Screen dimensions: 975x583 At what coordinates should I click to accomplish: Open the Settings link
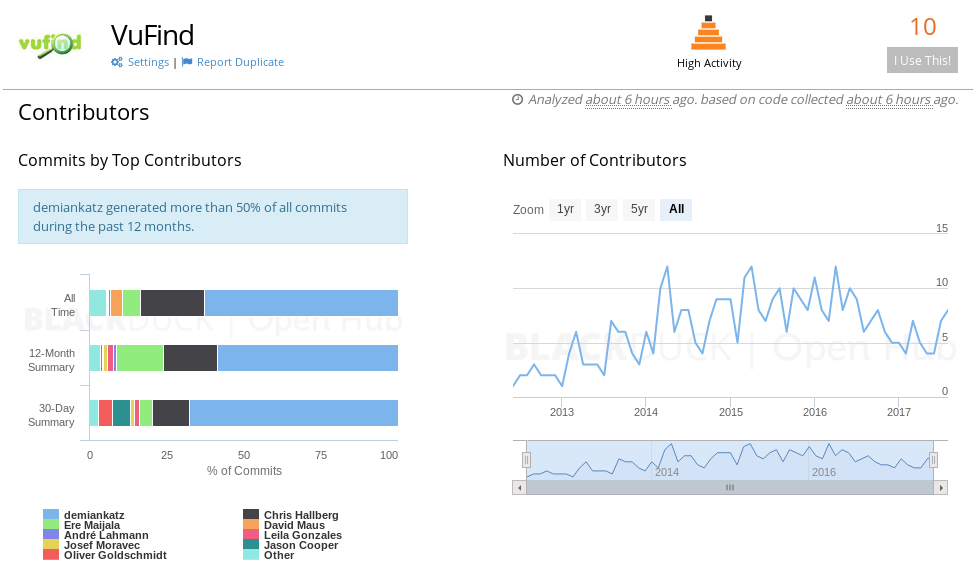pyautogui.click(x=148, y=62)
